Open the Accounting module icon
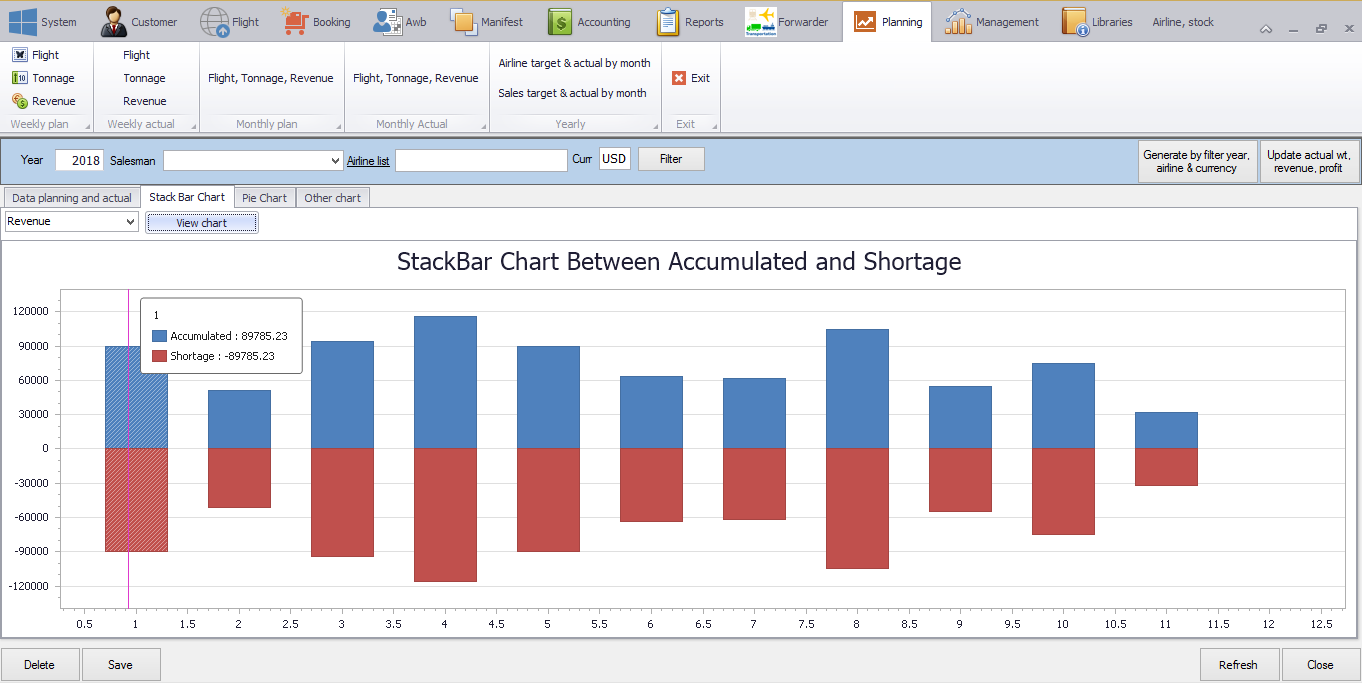Screen dimensions: 1362x683 point(560,22)
